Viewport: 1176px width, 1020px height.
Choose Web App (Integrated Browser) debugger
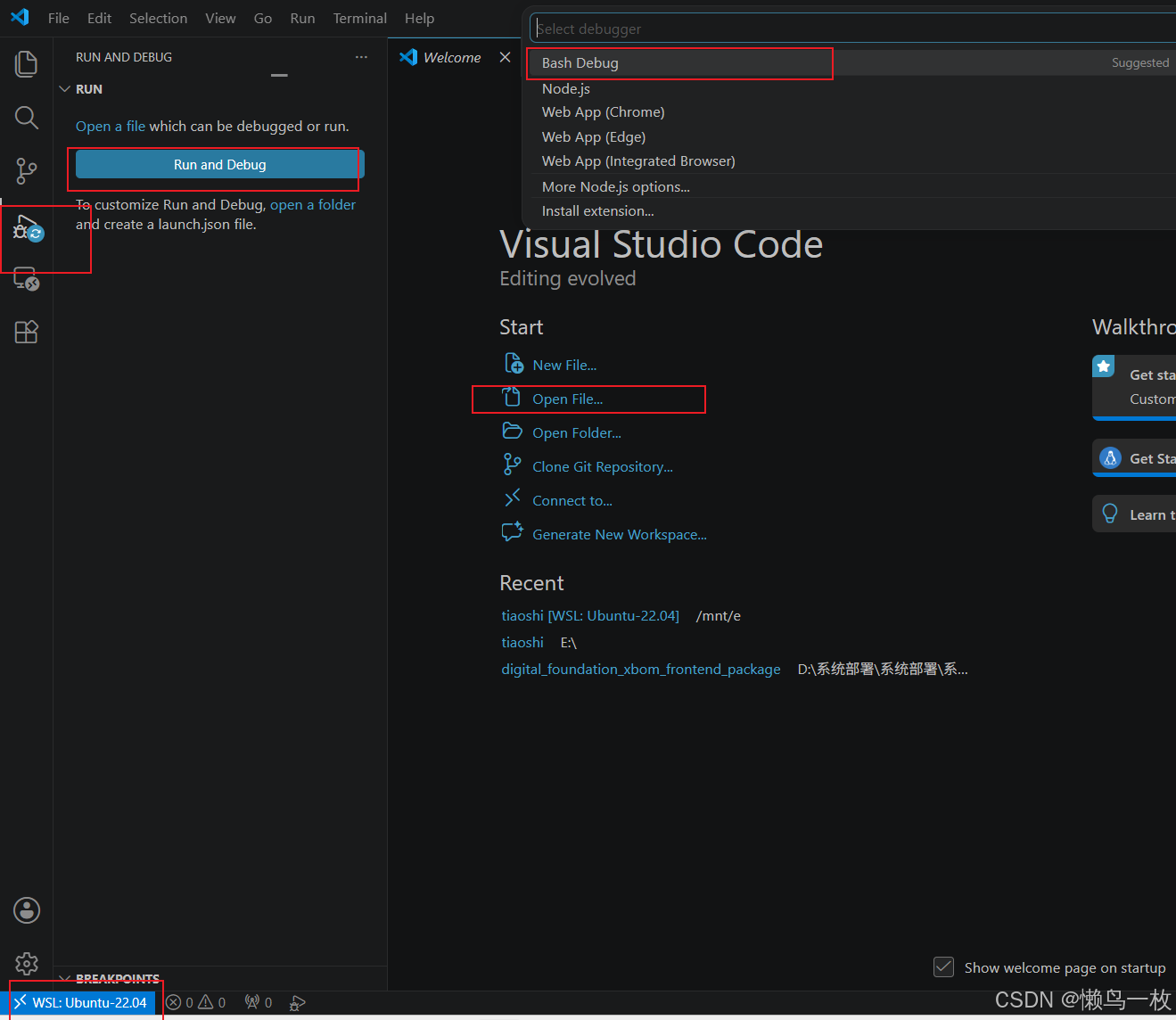click(x=851, y=161)
